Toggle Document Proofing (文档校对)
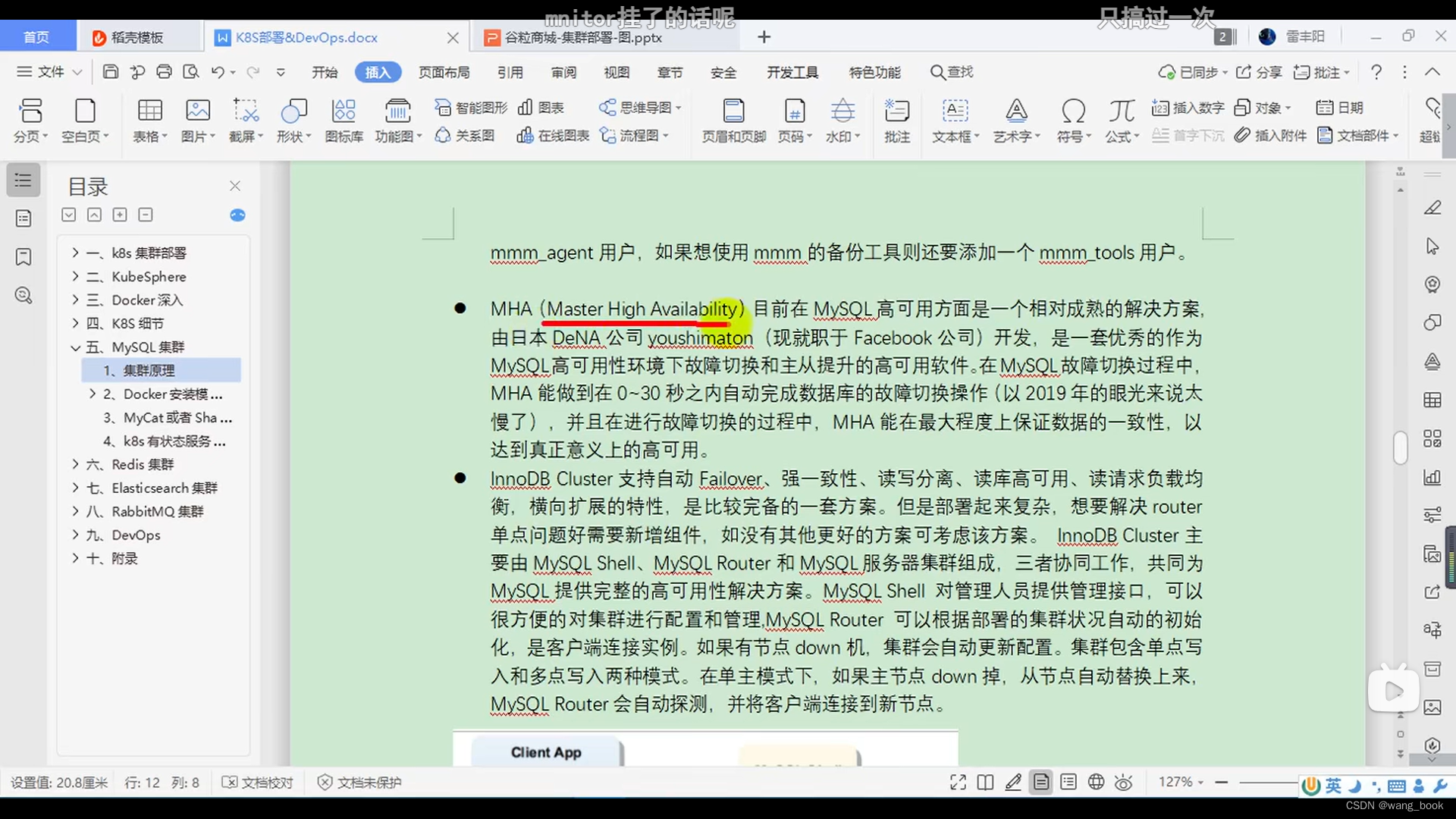1456x819 pixels. point(257,783)
